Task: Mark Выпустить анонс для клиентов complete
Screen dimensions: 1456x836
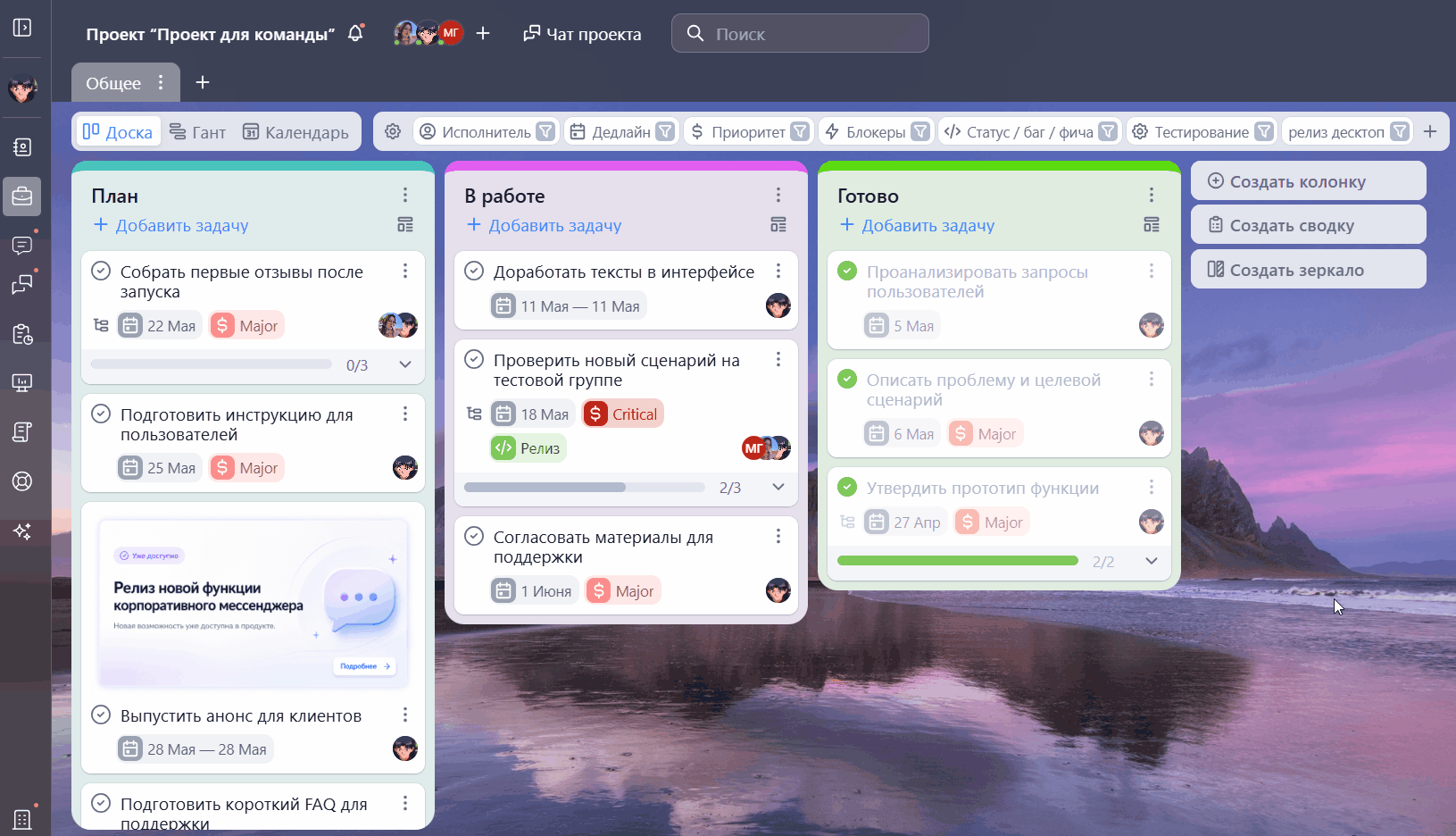Action: [x=101, y=715]
